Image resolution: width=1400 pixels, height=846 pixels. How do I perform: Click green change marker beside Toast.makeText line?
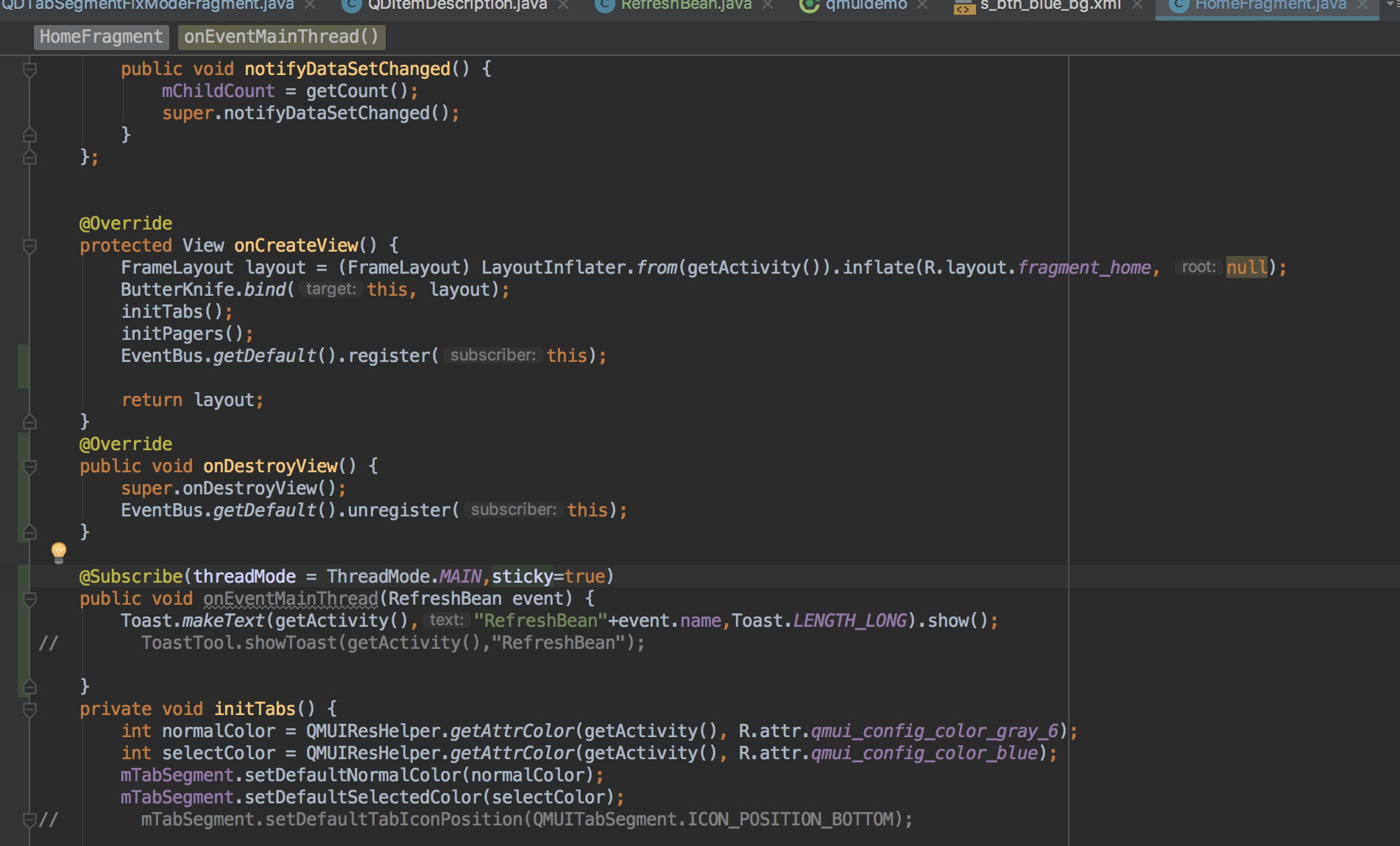click(x=24, y=631)
